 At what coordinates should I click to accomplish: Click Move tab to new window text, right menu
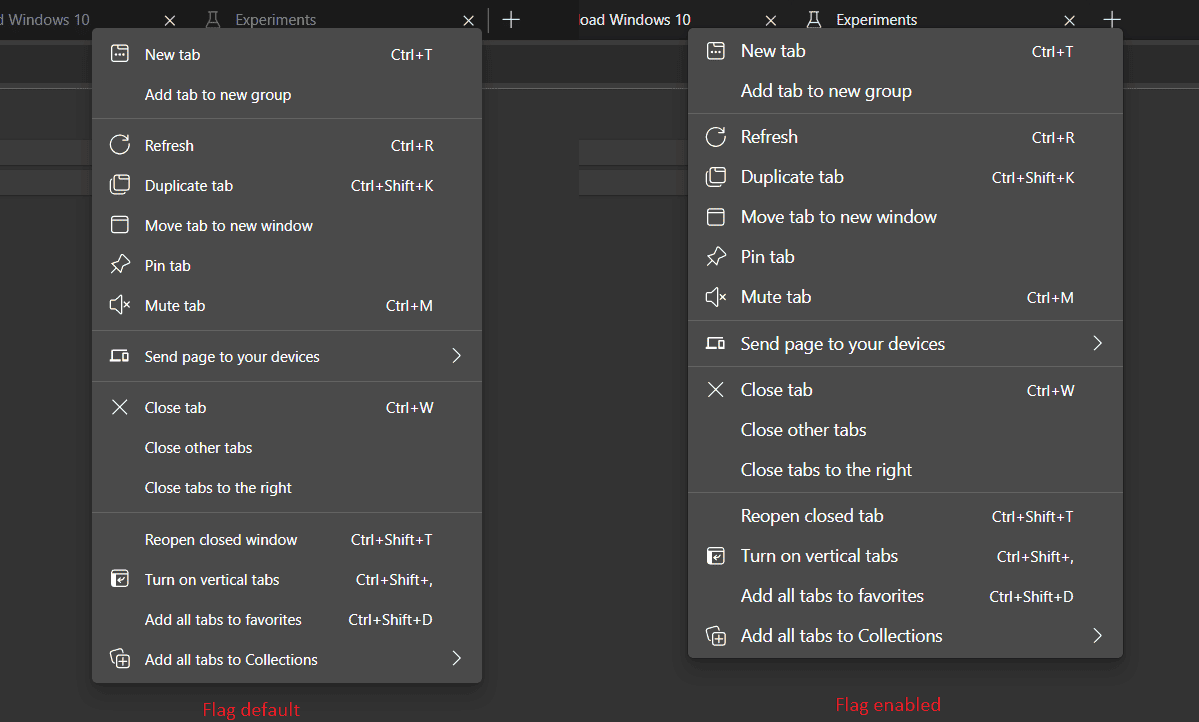(x=839, y=217)
